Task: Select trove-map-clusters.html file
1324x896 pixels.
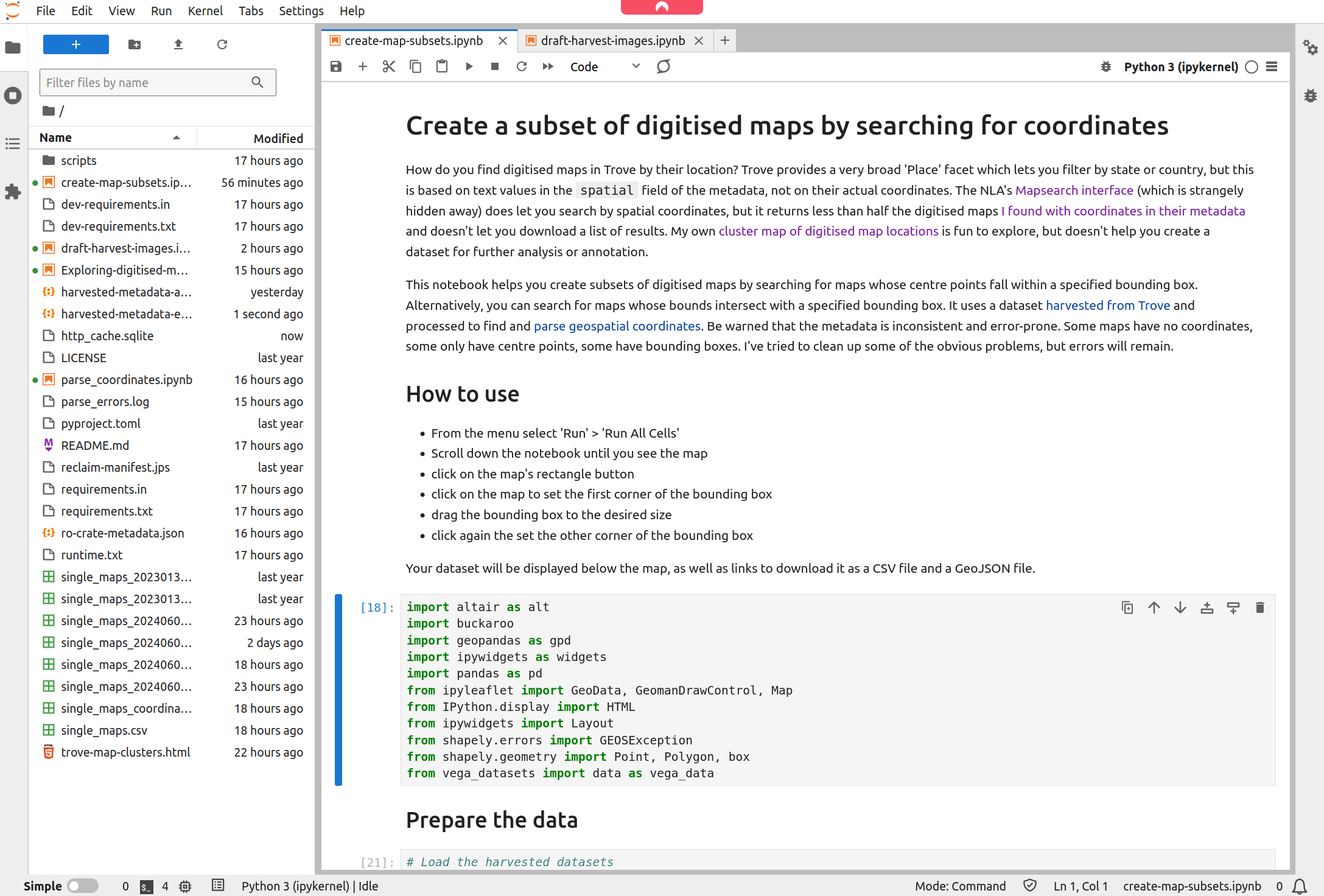Action: (172, 752)
